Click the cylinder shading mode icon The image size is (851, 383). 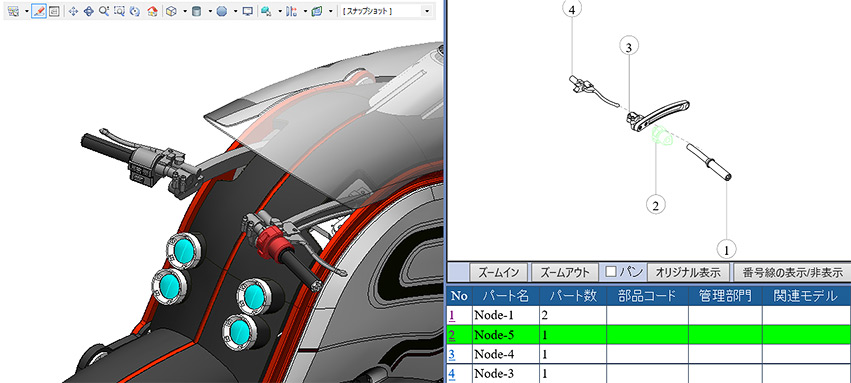[x=196, y=11]
